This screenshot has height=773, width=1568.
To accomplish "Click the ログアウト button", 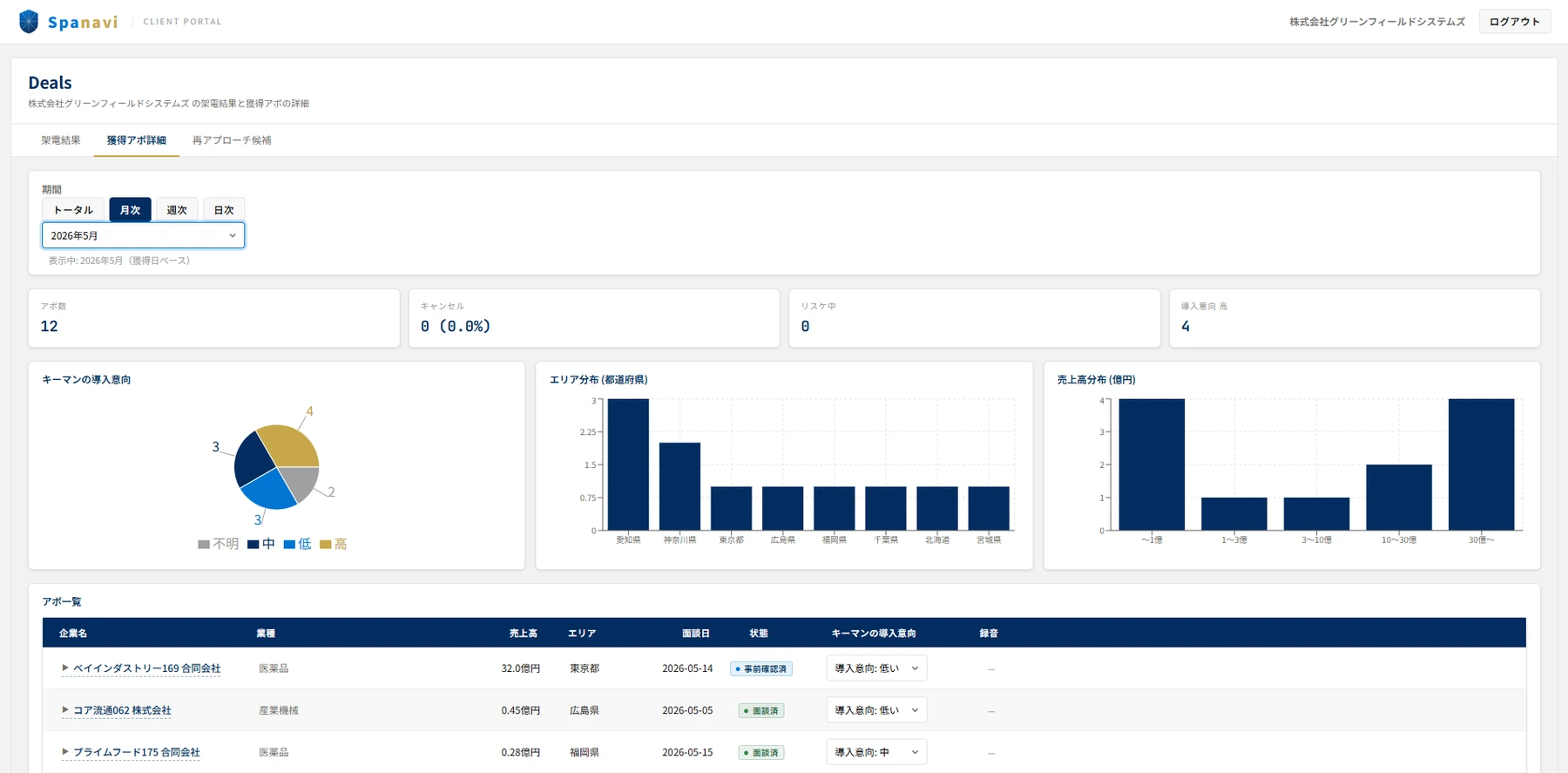I will point(1515,22).
